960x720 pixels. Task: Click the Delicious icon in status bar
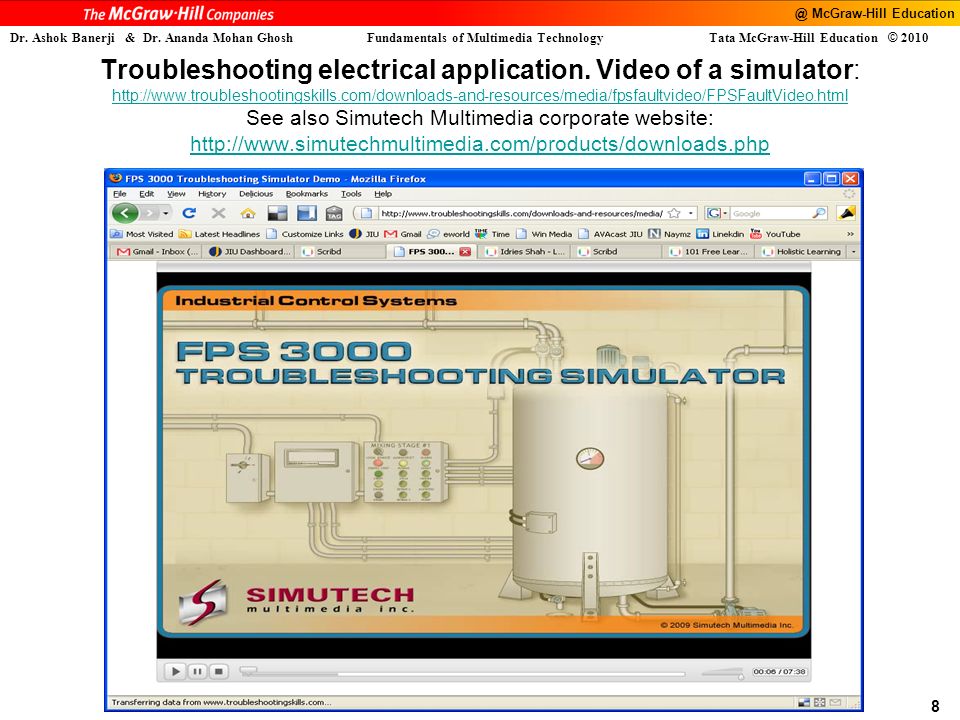coord(804,702)
